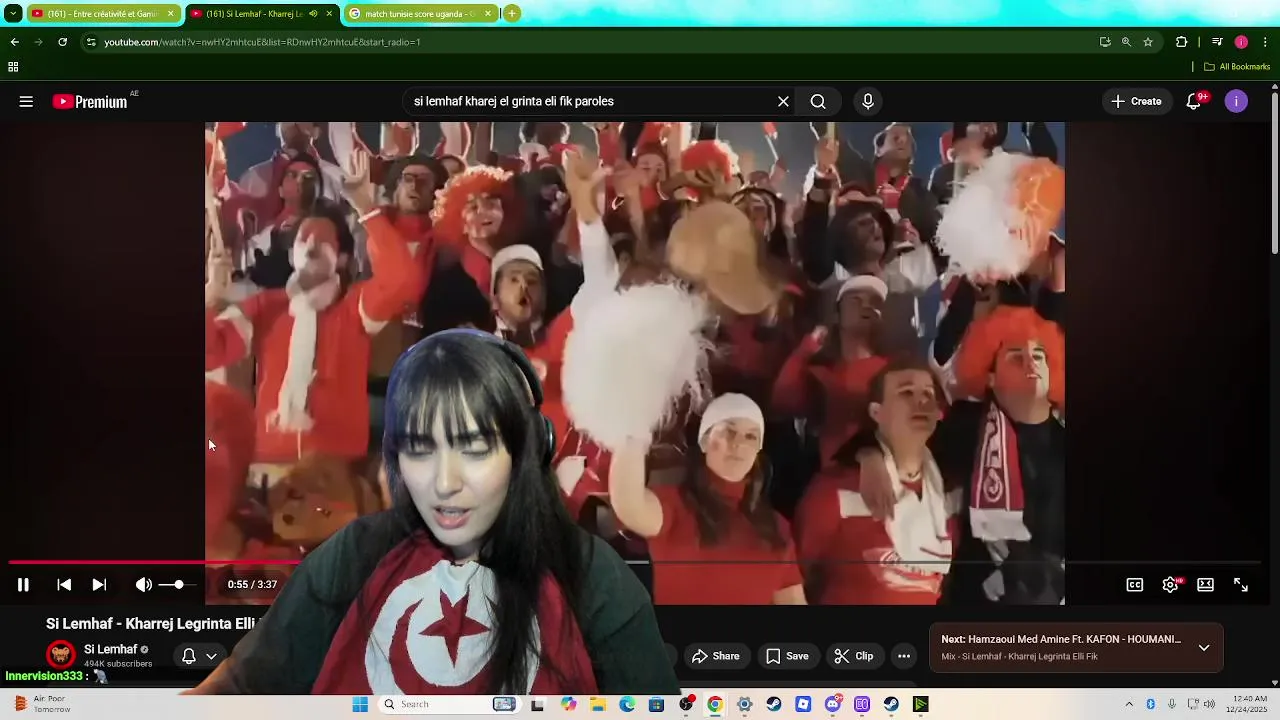1280x720 pixels.
Task: Click the Windows taskbar search box
Action: coord(448,705)
